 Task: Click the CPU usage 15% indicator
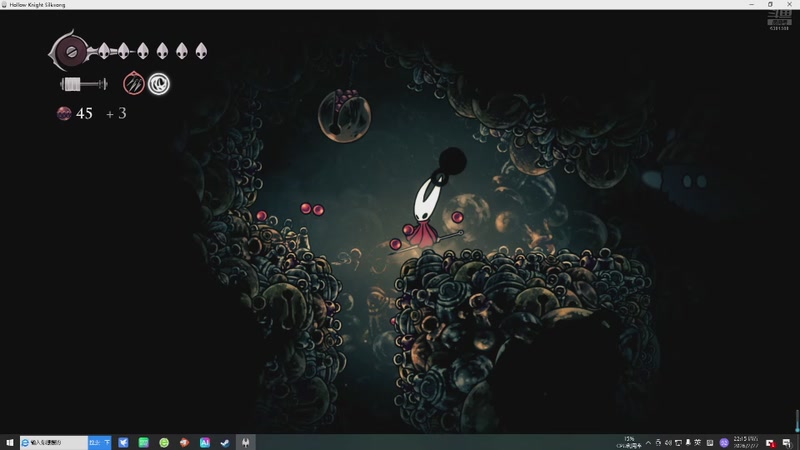click(629, 442)
